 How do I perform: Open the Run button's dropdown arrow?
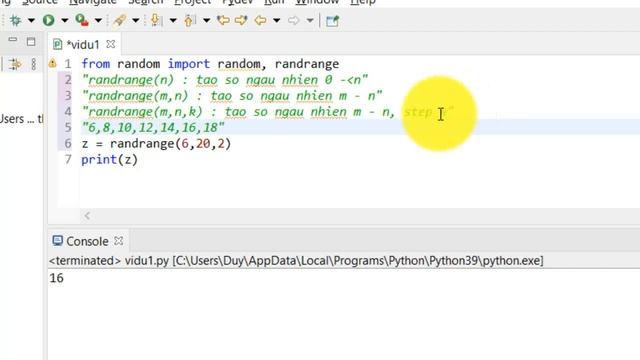point(64,20)
